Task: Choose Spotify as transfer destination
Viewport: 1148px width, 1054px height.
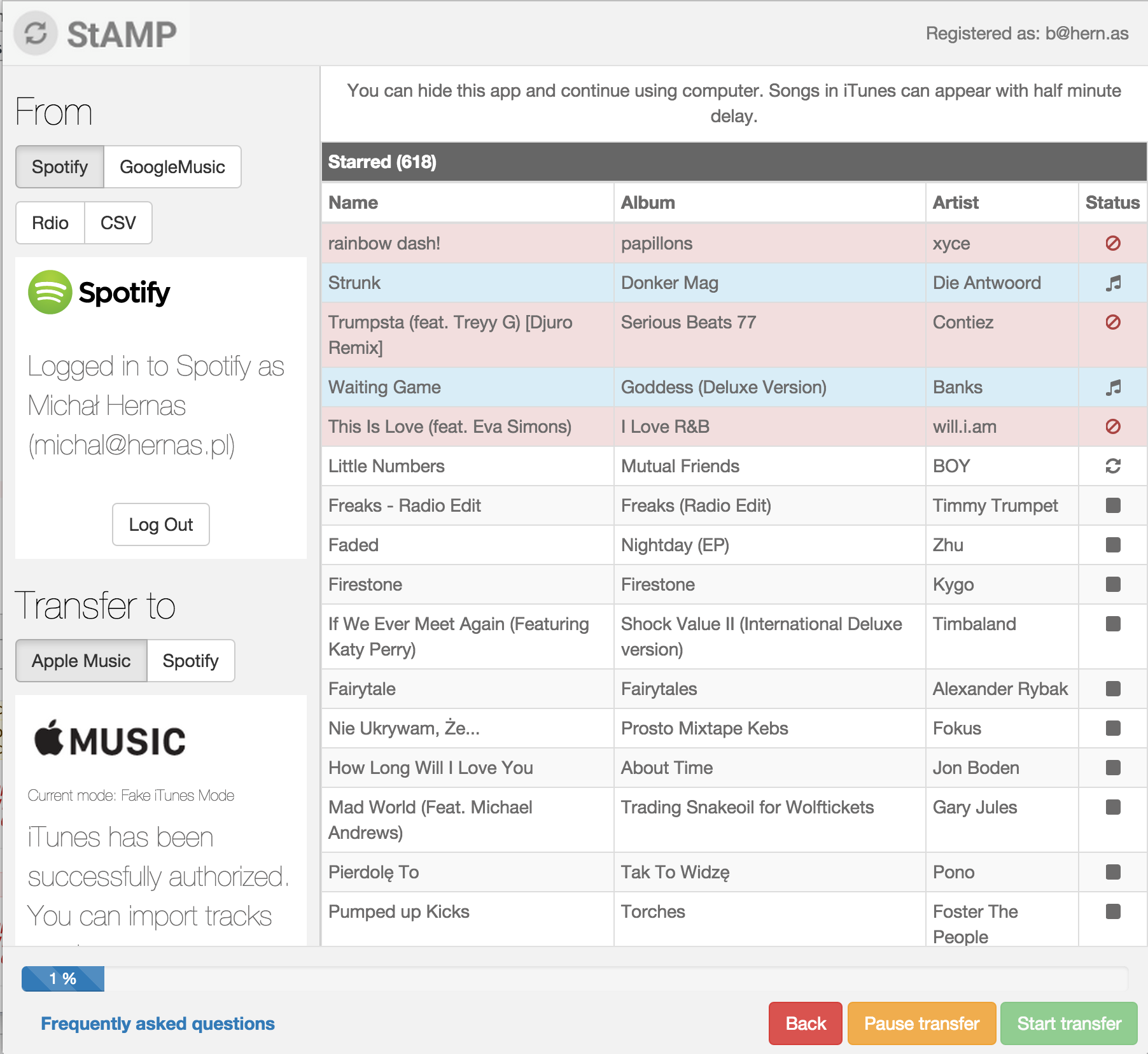Action: point(191,661)
